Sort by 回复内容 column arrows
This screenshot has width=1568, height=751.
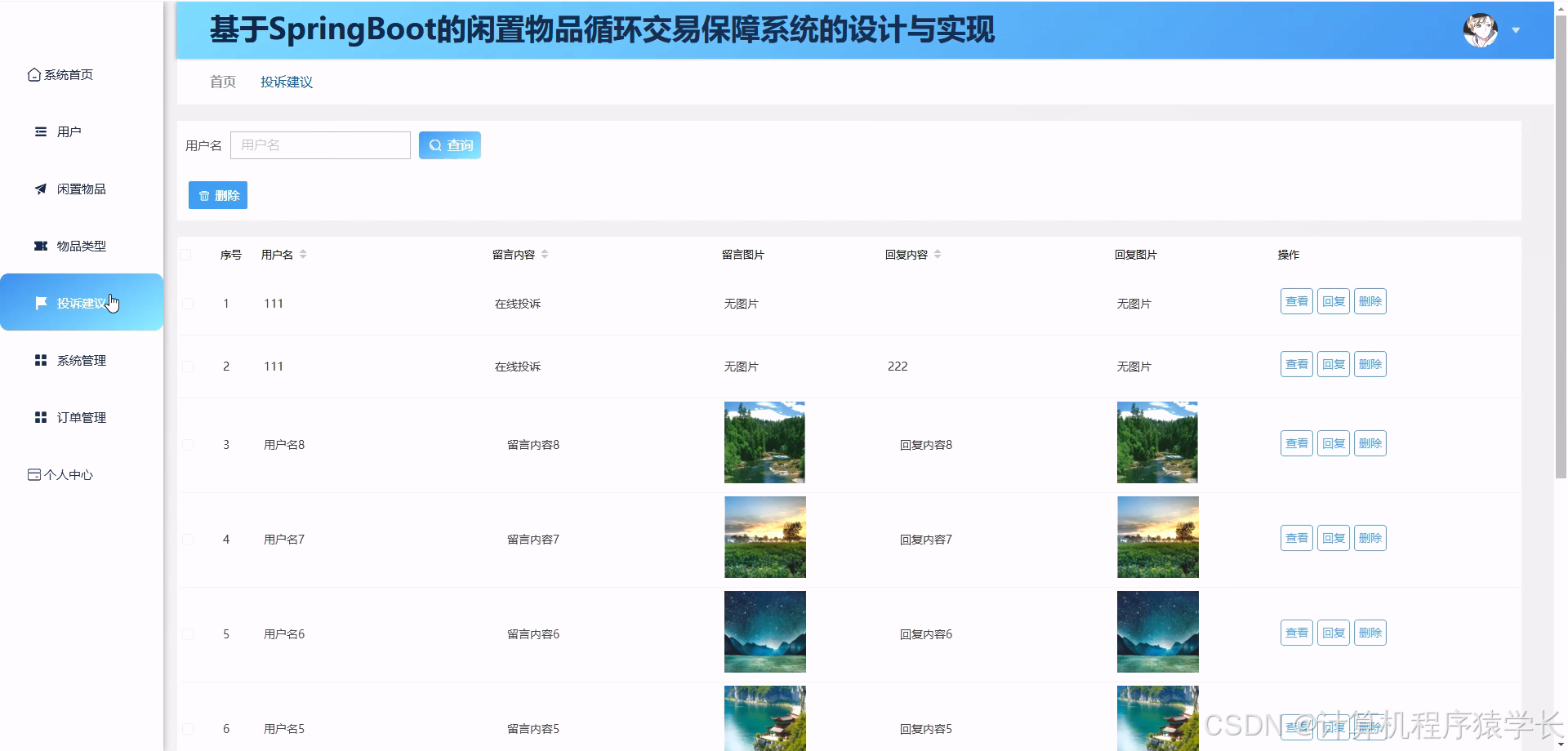[938, 255]
